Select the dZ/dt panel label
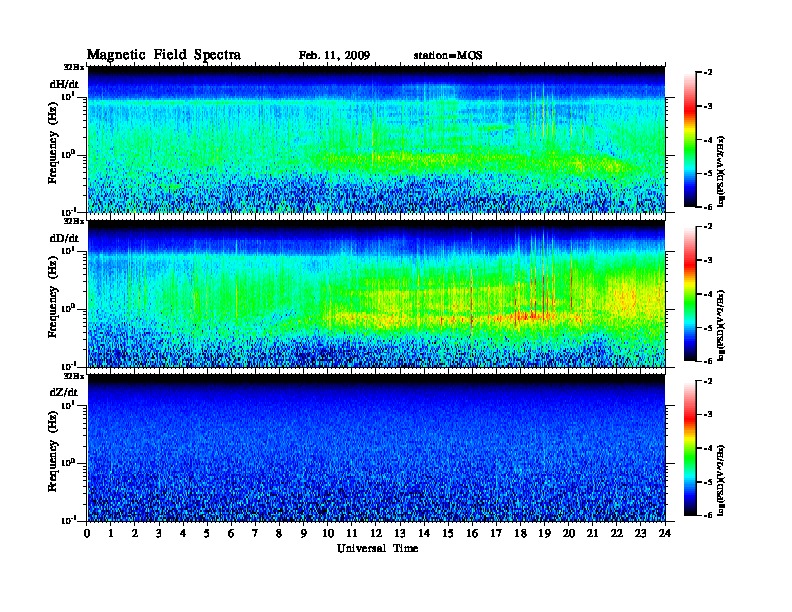The width and height of the screenshot is (792, 612). pos(64,392)
